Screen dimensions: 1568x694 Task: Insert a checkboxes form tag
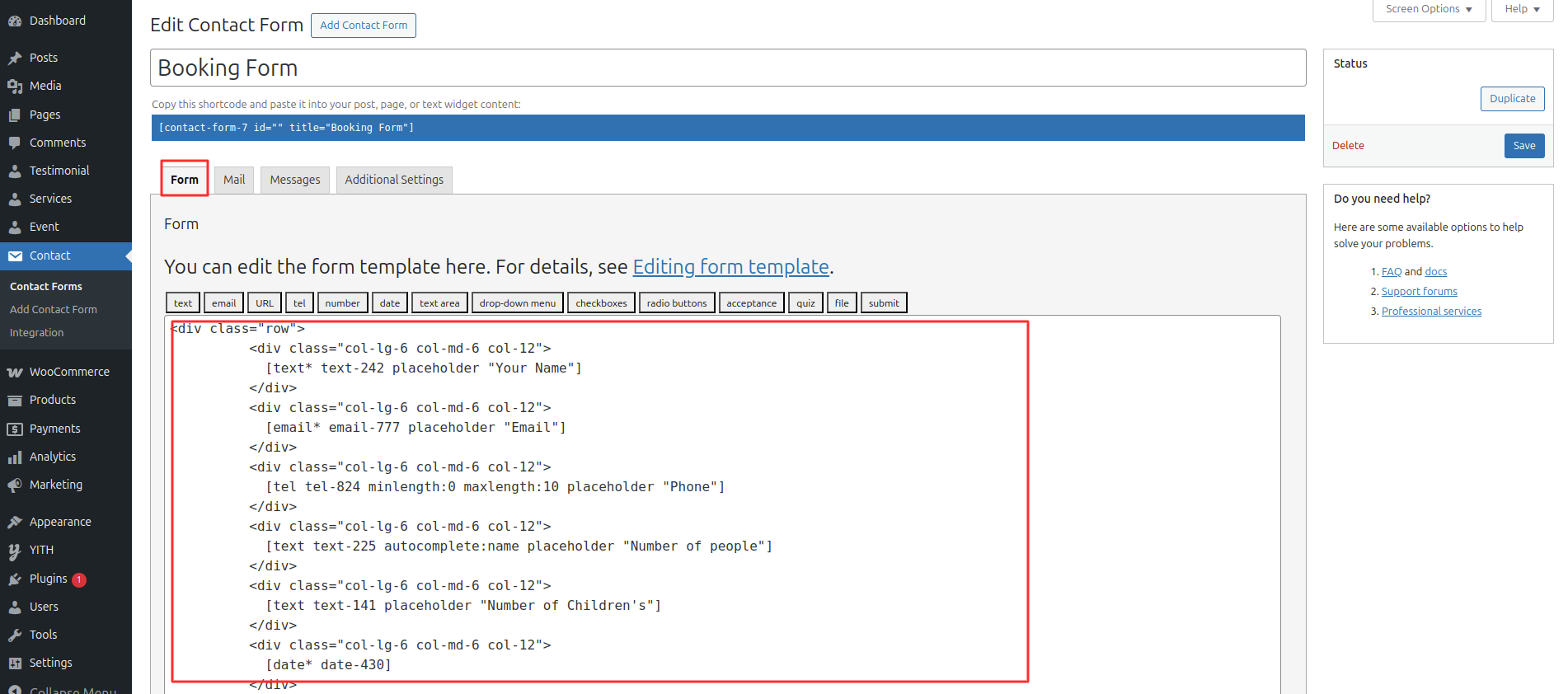601,303
